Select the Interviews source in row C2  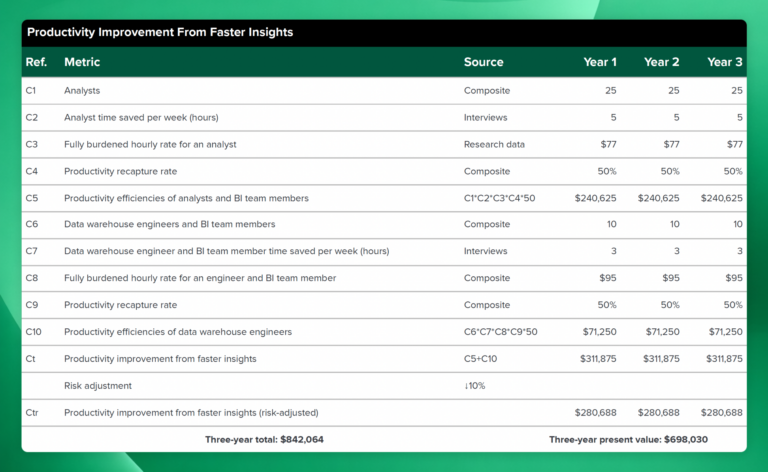[485, 118]
